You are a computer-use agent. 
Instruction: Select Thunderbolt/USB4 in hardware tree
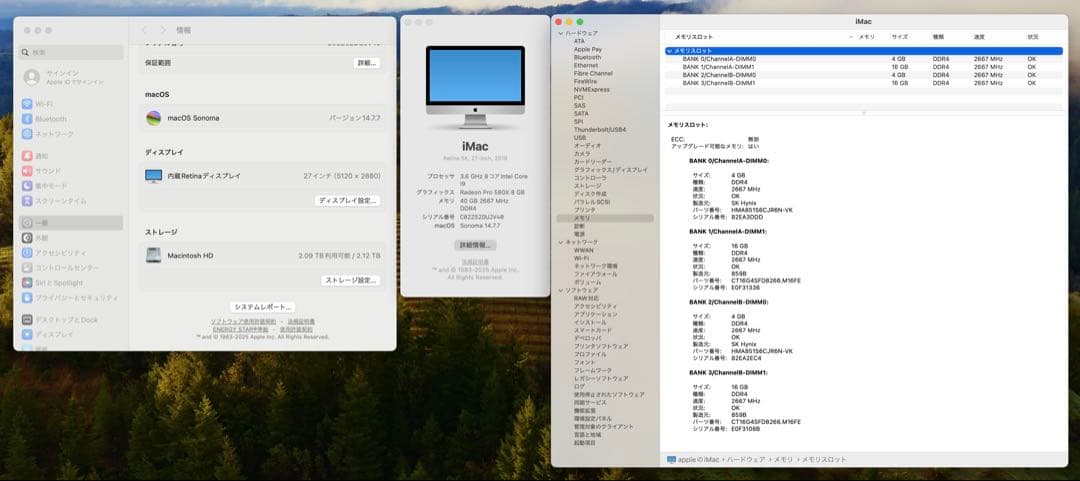600,130
